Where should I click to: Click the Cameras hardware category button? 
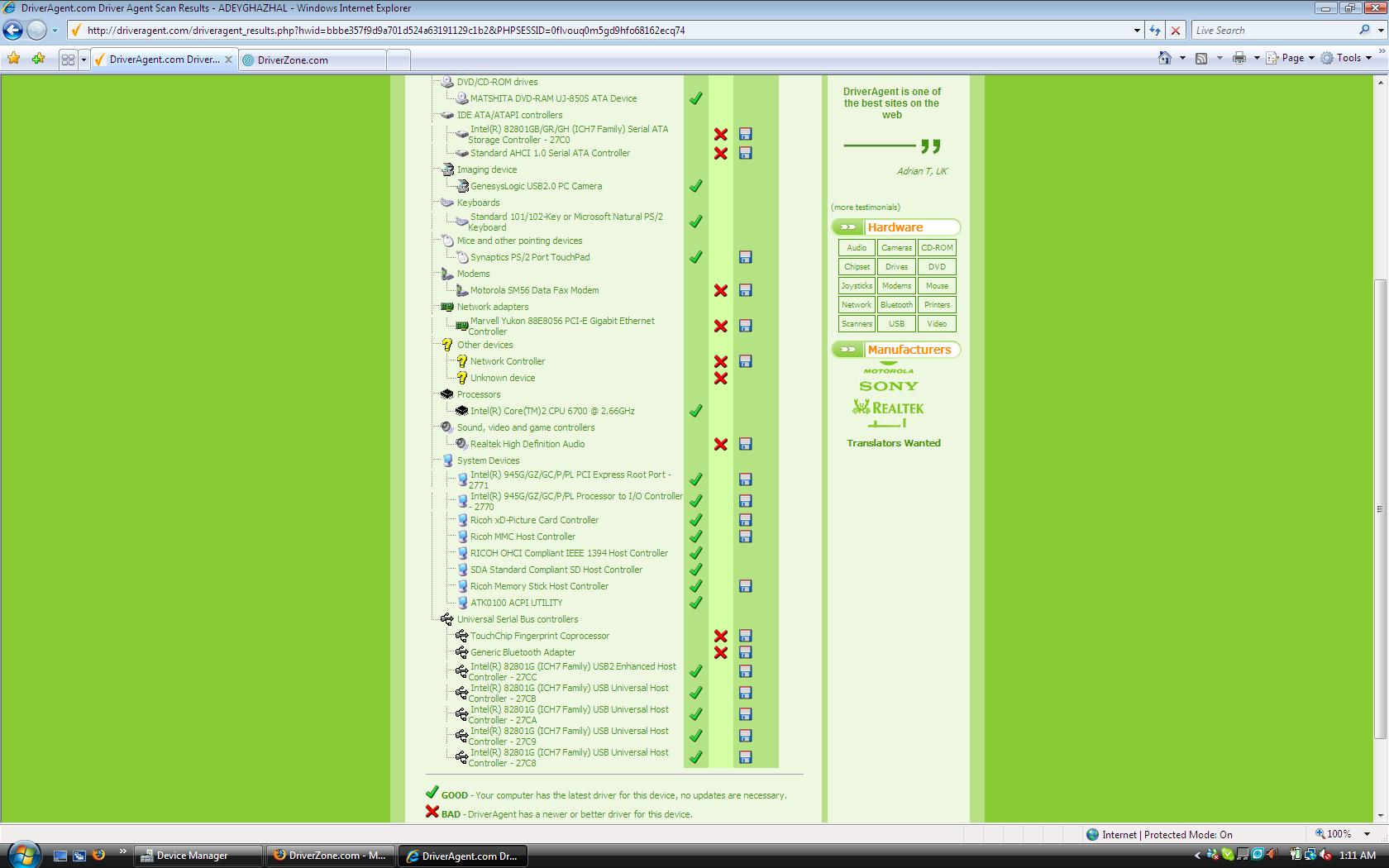click(x=896, y=248)
